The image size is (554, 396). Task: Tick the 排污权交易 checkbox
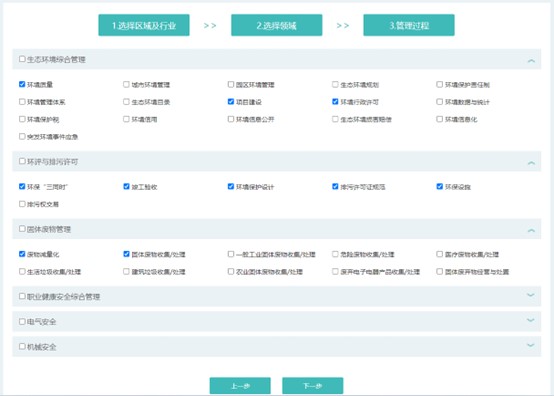[x=22, y=204]
